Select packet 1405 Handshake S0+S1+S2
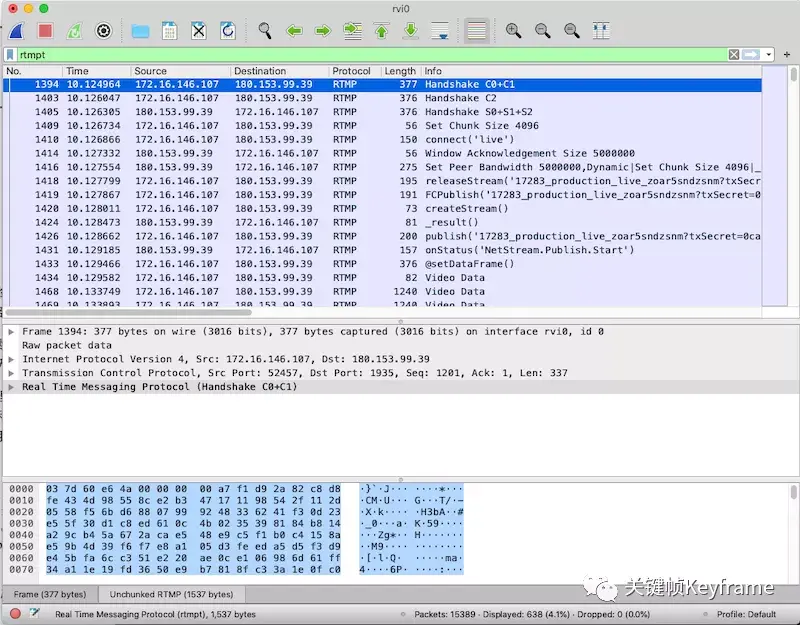 click(x=383, y=112)
